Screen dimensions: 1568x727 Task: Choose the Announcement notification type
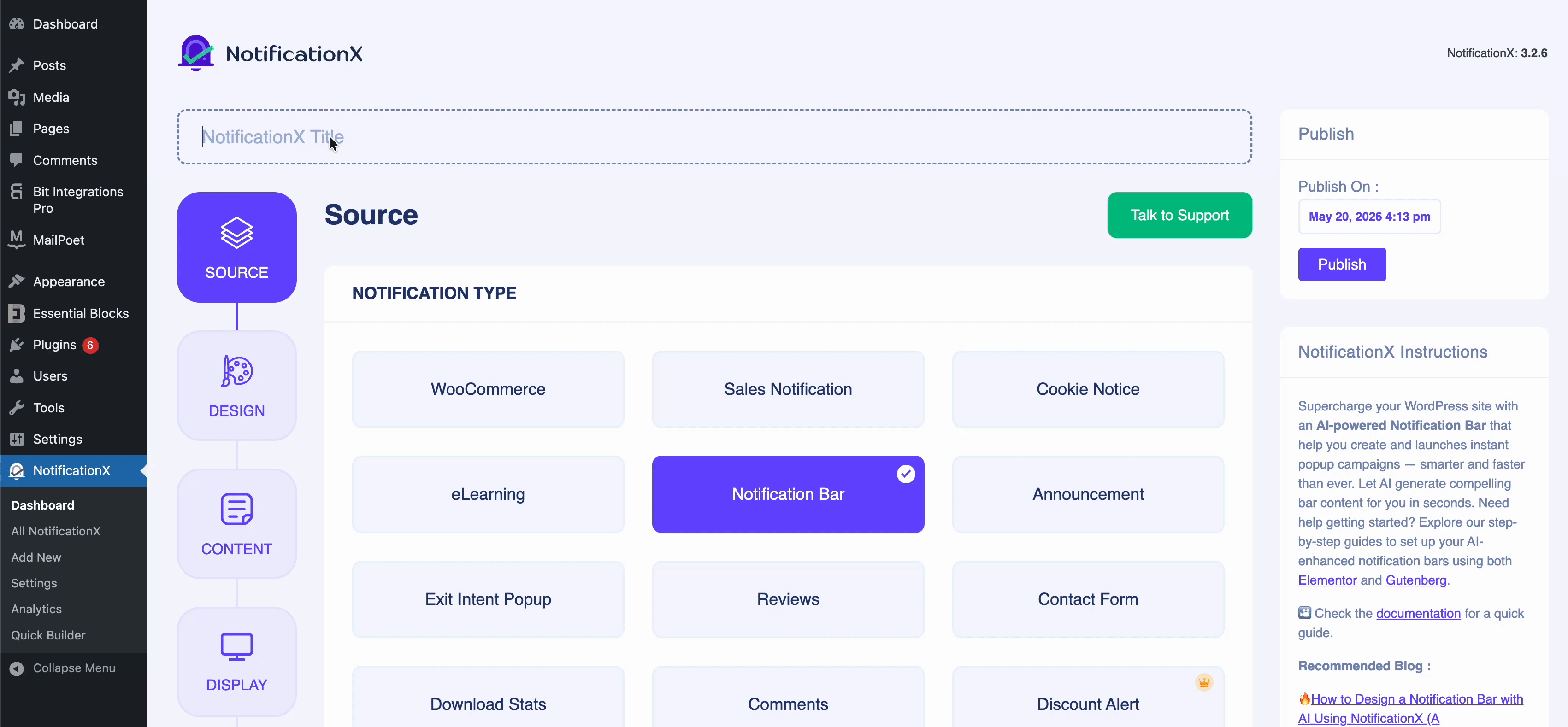pyautogui.click(x=1088, y=495)
